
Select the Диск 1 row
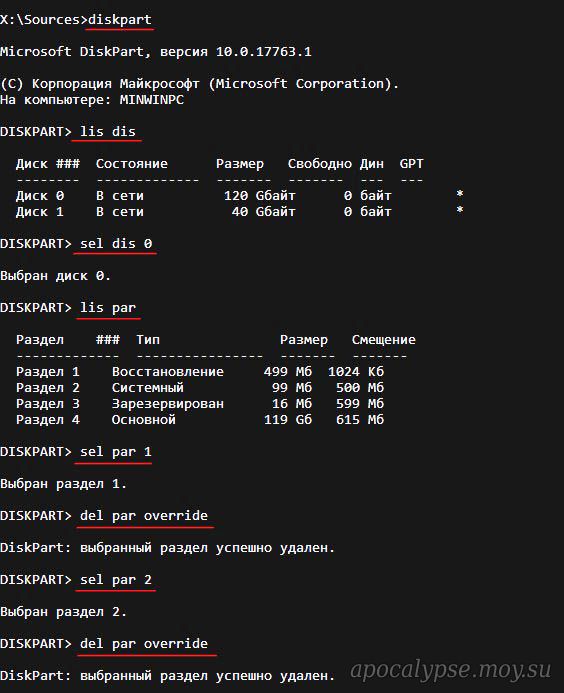[239, 211]
